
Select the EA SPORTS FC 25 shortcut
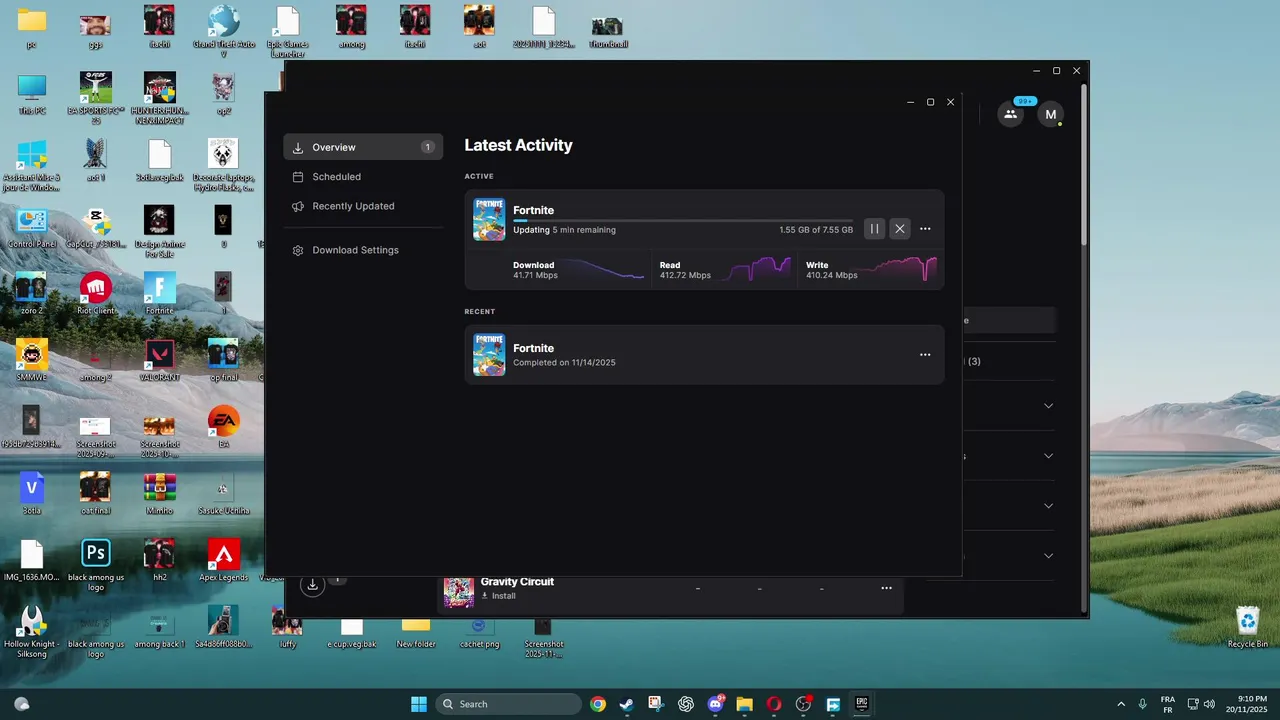(x=96, y=98)
